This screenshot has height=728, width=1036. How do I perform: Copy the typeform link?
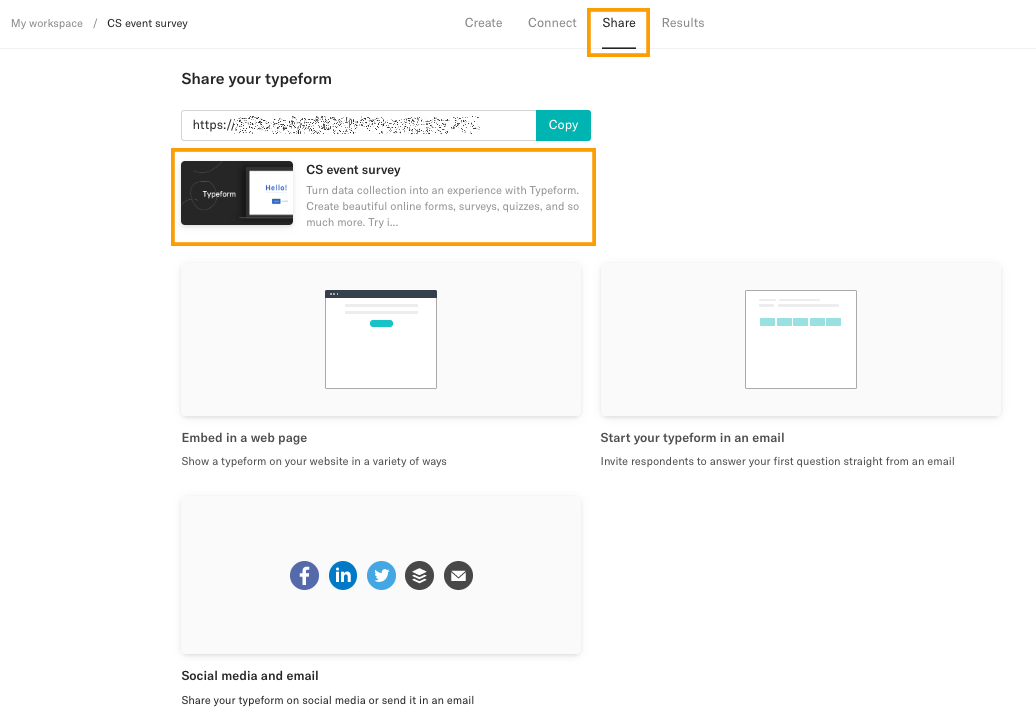(563, 125)
